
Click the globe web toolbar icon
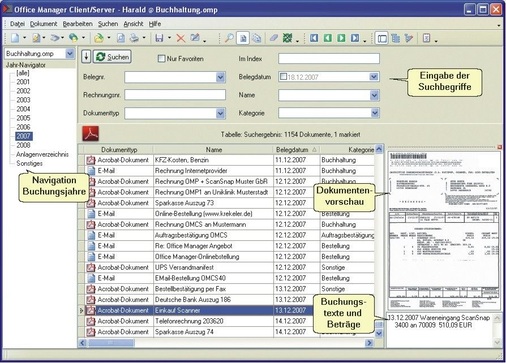click(x=73, y=38)
